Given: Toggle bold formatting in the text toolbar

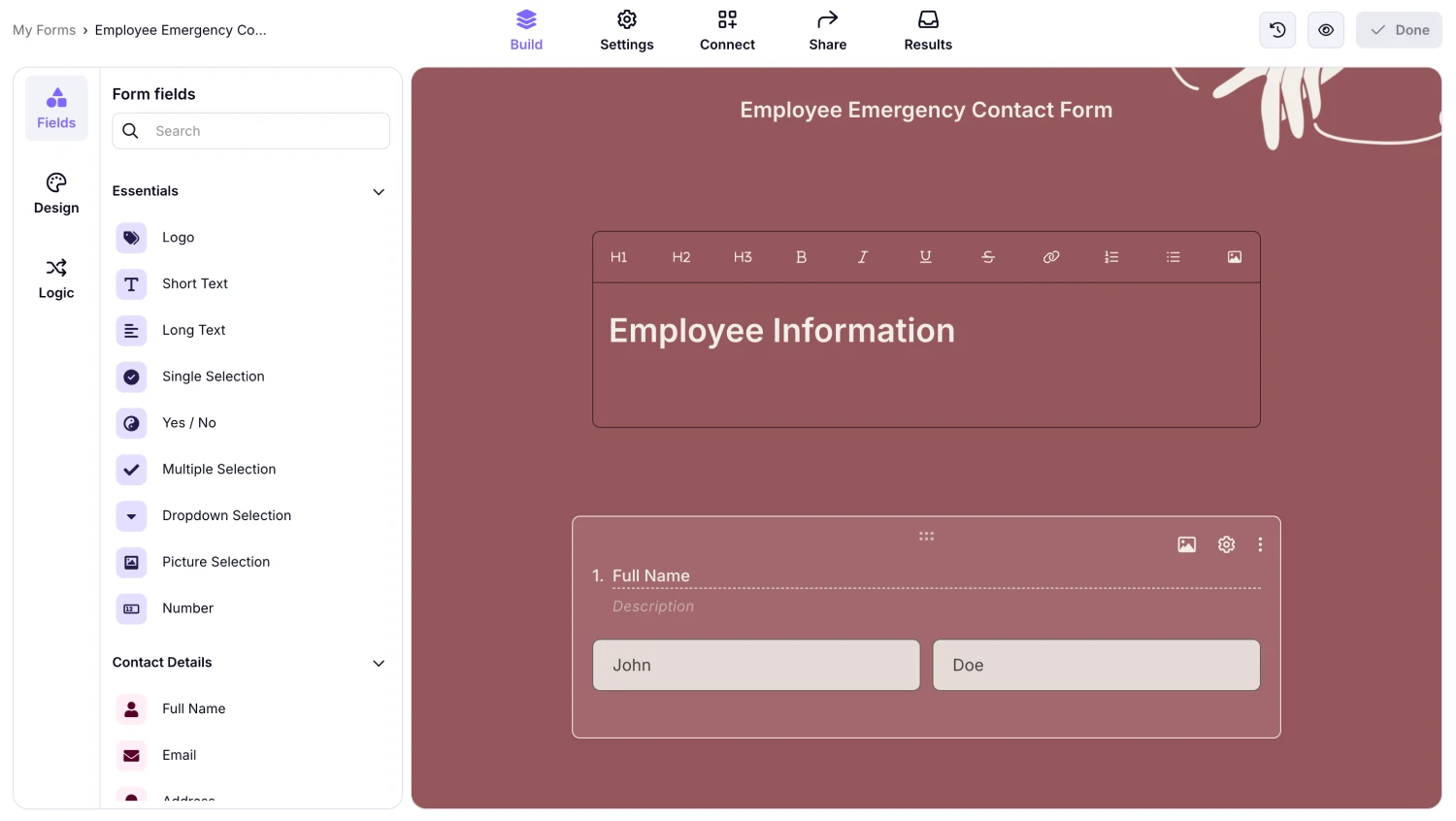Looking at the screenshot, I should pyautogui.click(x=801, y=256).
